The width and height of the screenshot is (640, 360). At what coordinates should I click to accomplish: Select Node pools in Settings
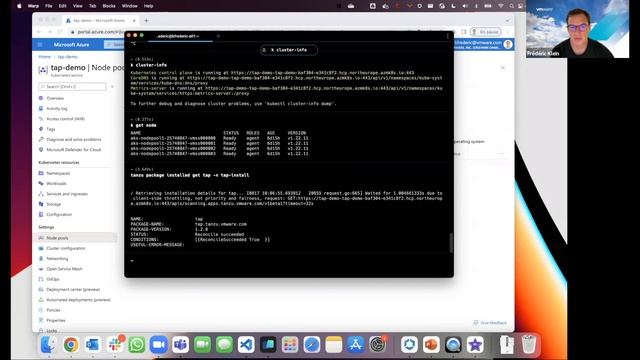point(76,238)
